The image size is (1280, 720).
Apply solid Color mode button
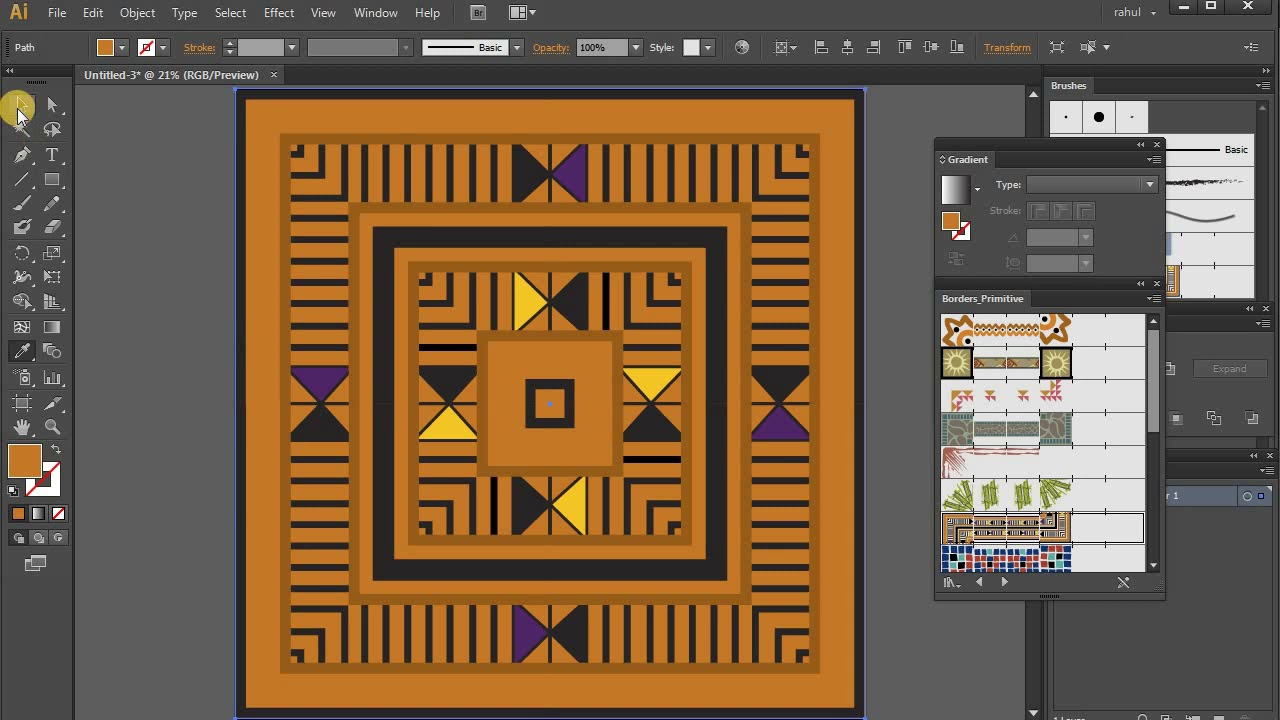click(18, 514)
